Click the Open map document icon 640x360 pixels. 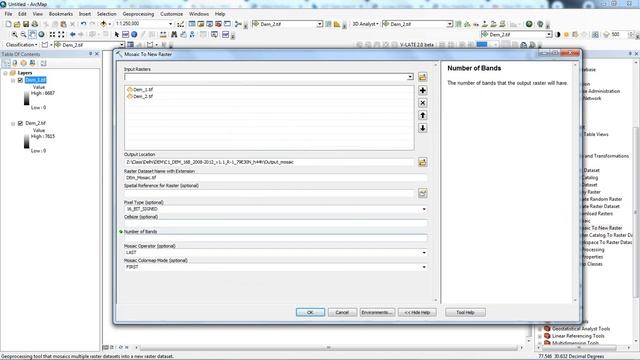click(17, 24)
